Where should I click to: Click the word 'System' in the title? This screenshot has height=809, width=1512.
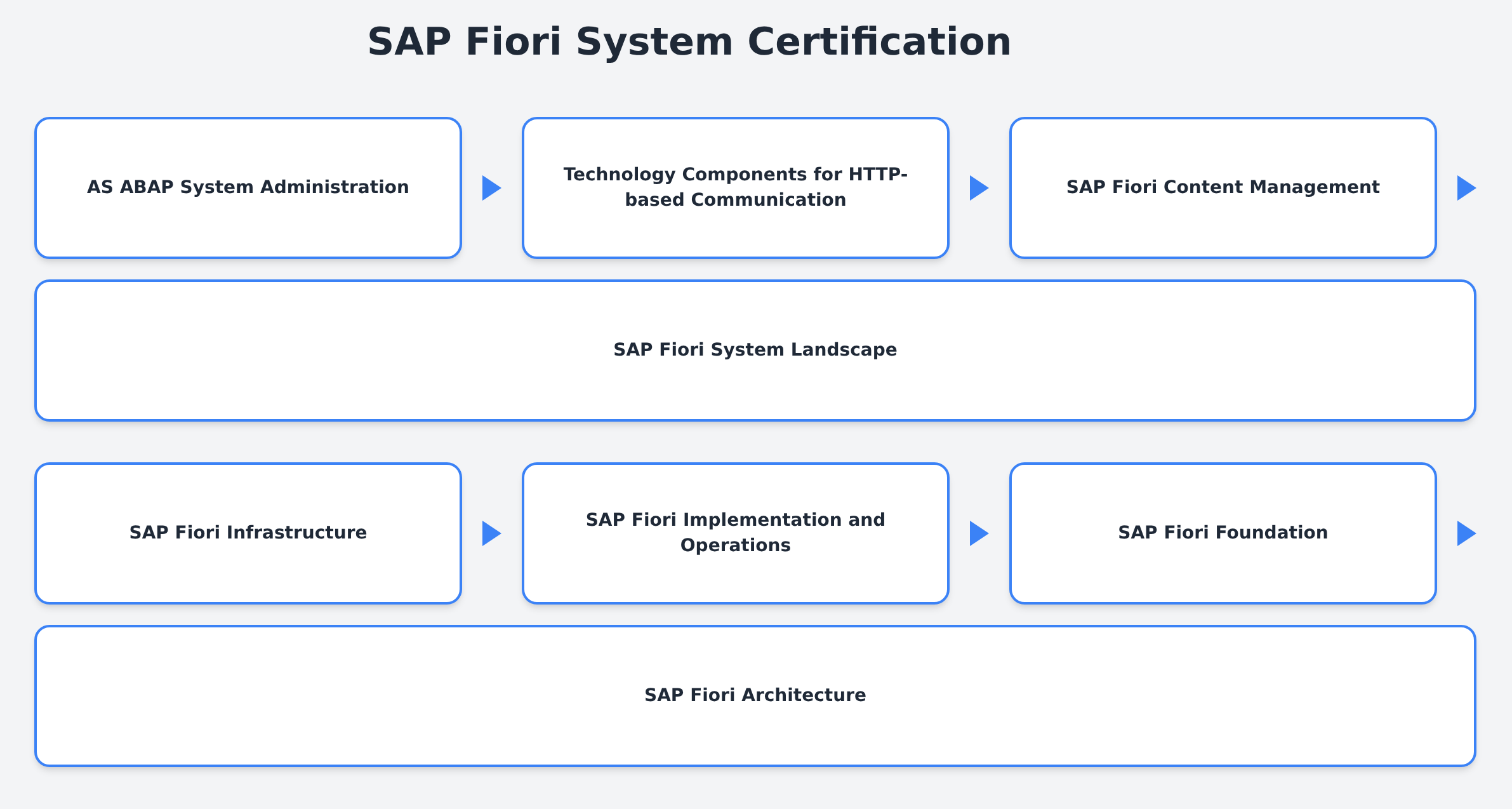[x=654, y=42]
